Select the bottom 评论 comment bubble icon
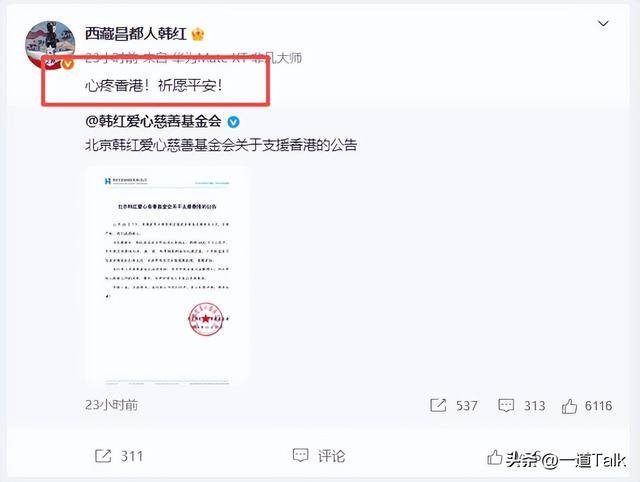The width and height of the screenshot is (640, 482). (x=300, y=455)
